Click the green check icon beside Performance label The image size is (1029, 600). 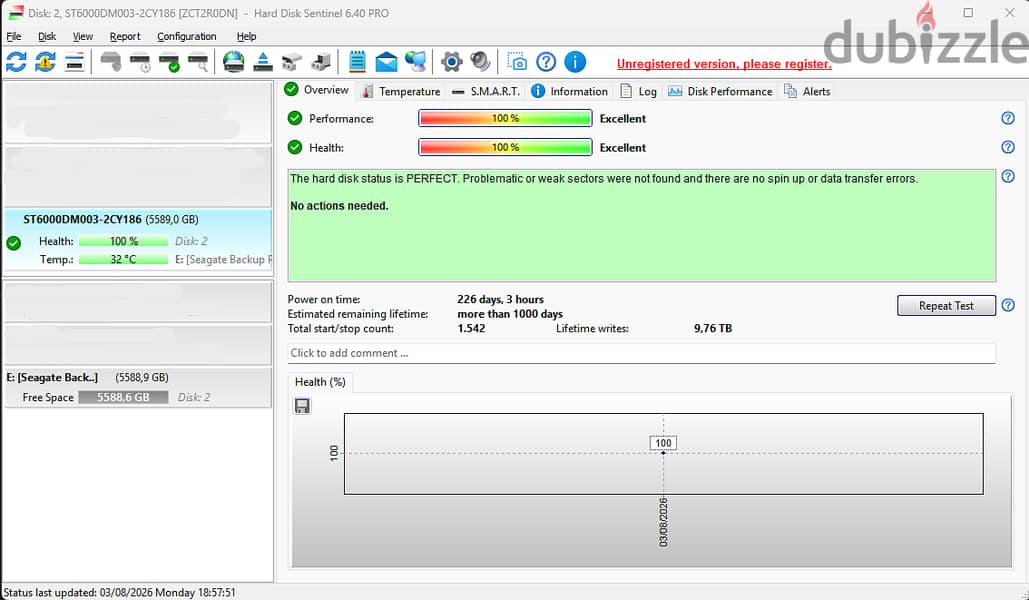295,118
